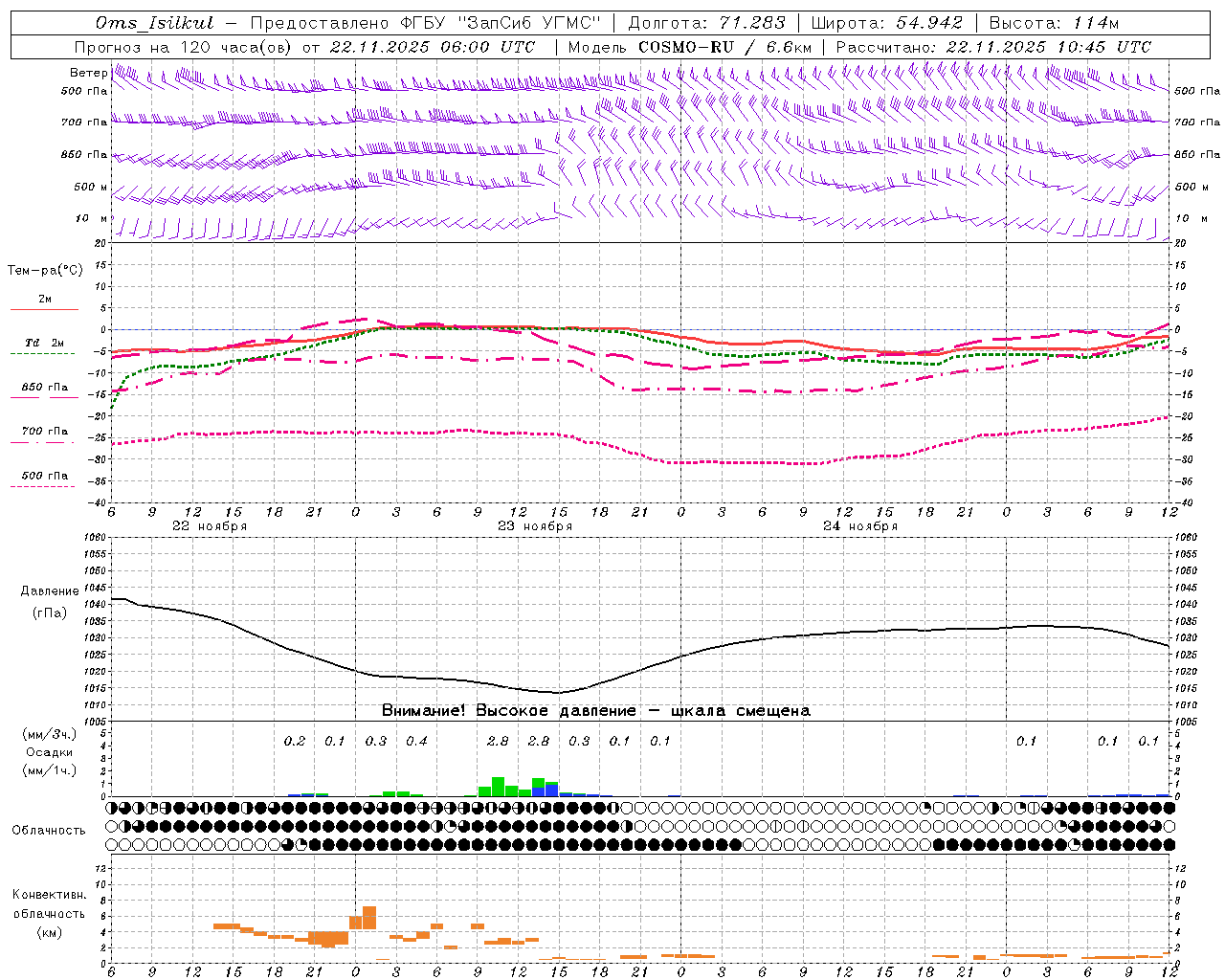The image size is (1225, 980).
Task: Click the date label 23 ноября
Action: (x=535, y=526)
